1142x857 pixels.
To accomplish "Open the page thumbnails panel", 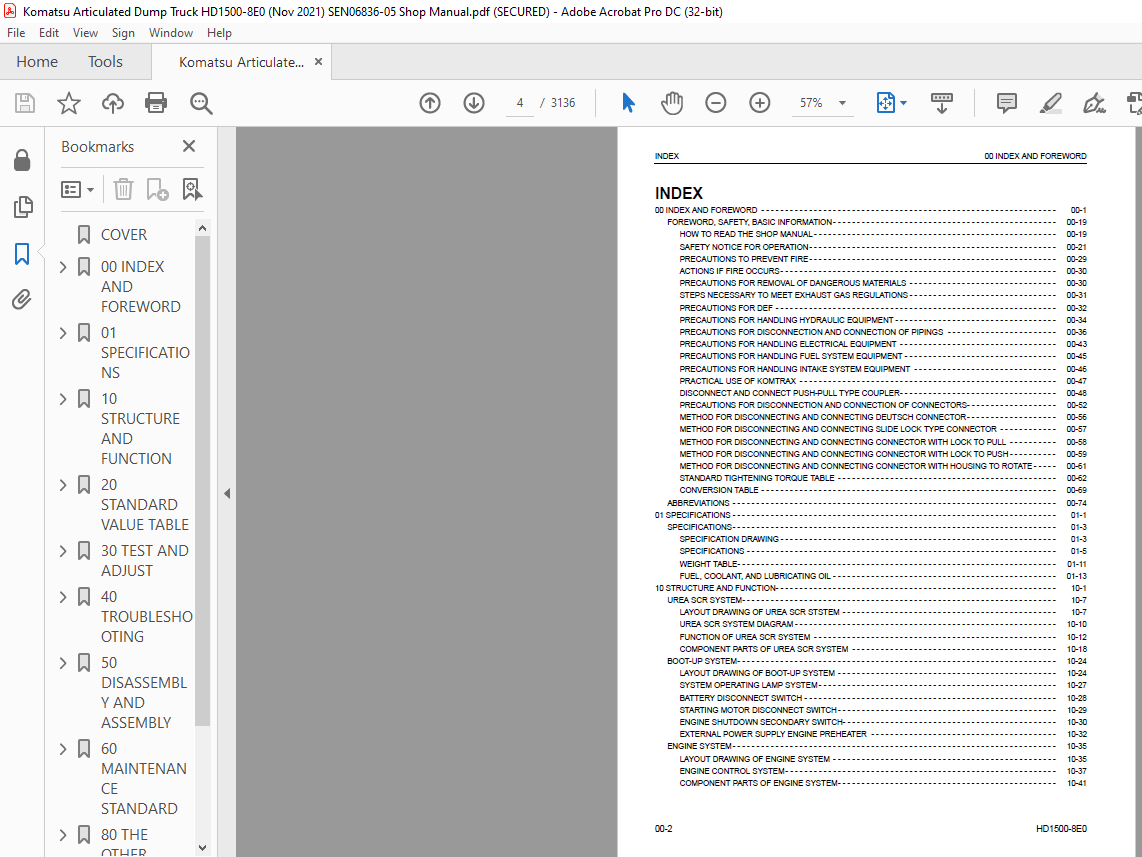I will pyautogui.click(x=23, y=207).
